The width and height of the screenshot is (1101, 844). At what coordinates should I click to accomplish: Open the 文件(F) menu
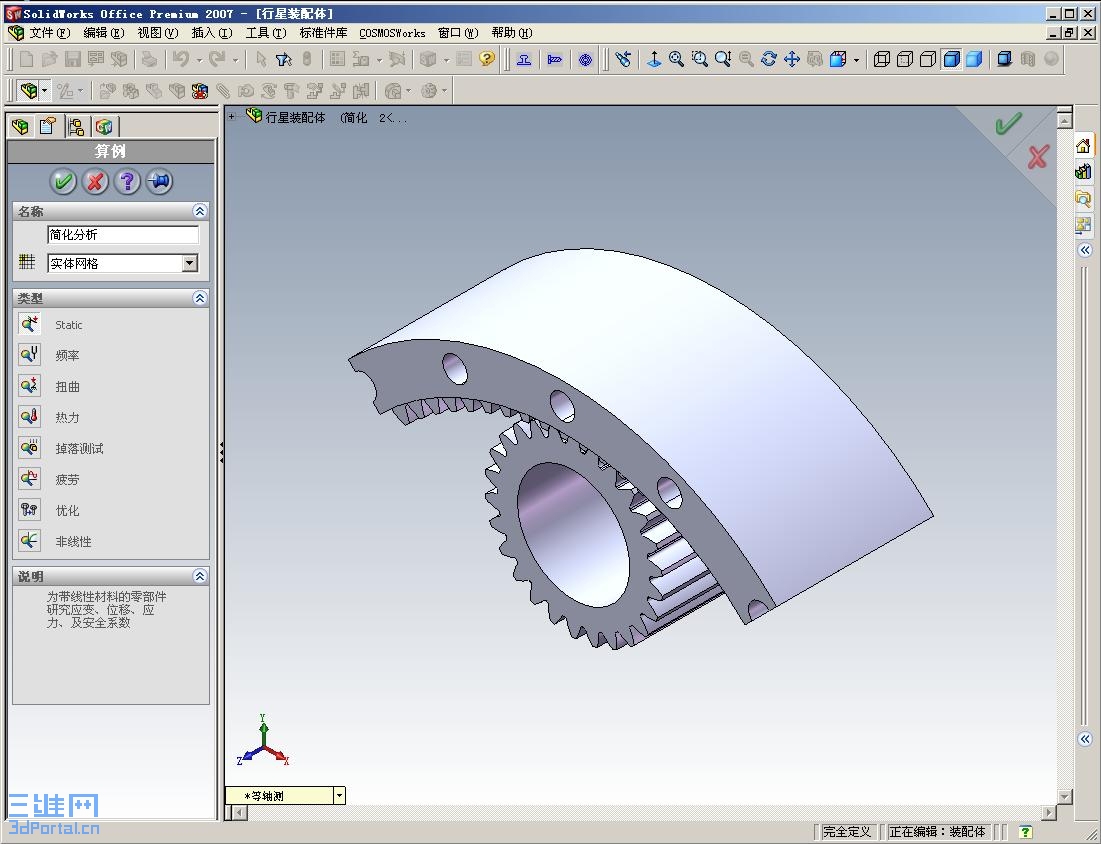click(49, 33)
